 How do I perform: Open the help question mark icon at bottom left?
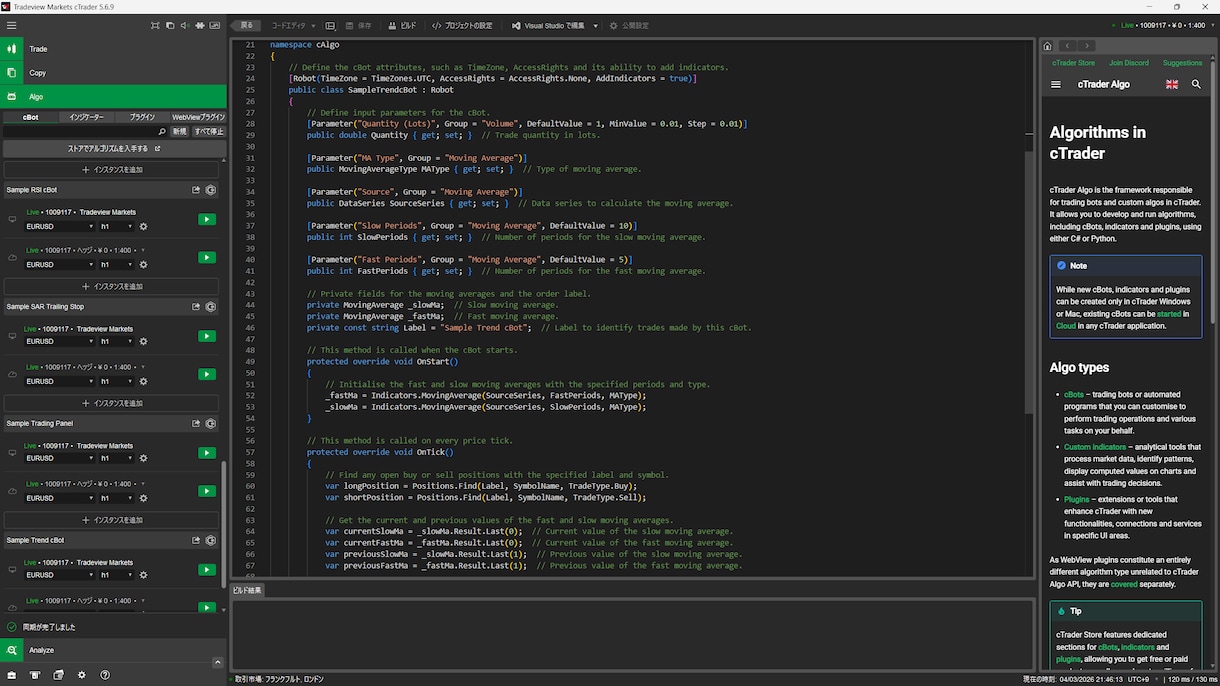tap(105, 676)
